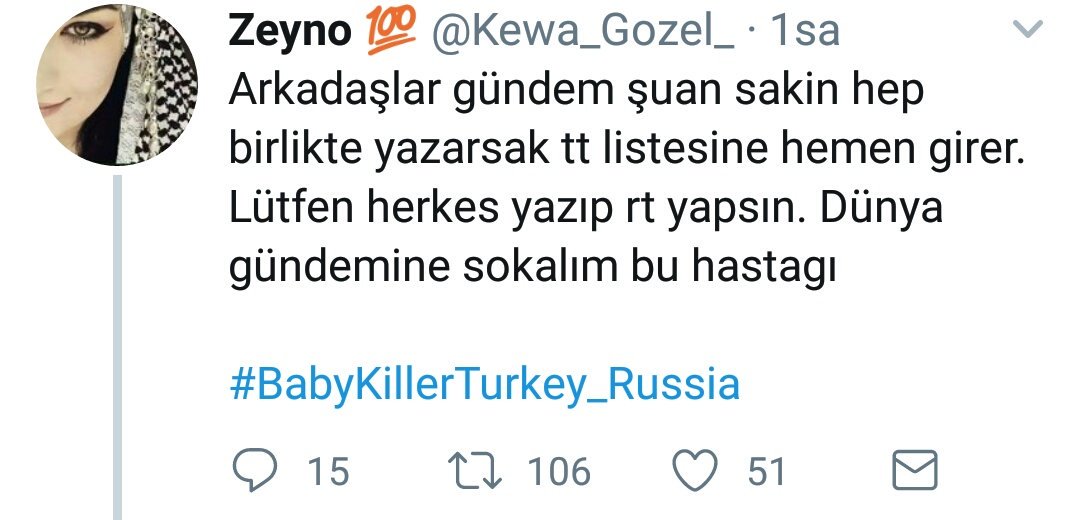Share via the envelope direct message icon
1080x520 pixels.
(x=915, y=471)
